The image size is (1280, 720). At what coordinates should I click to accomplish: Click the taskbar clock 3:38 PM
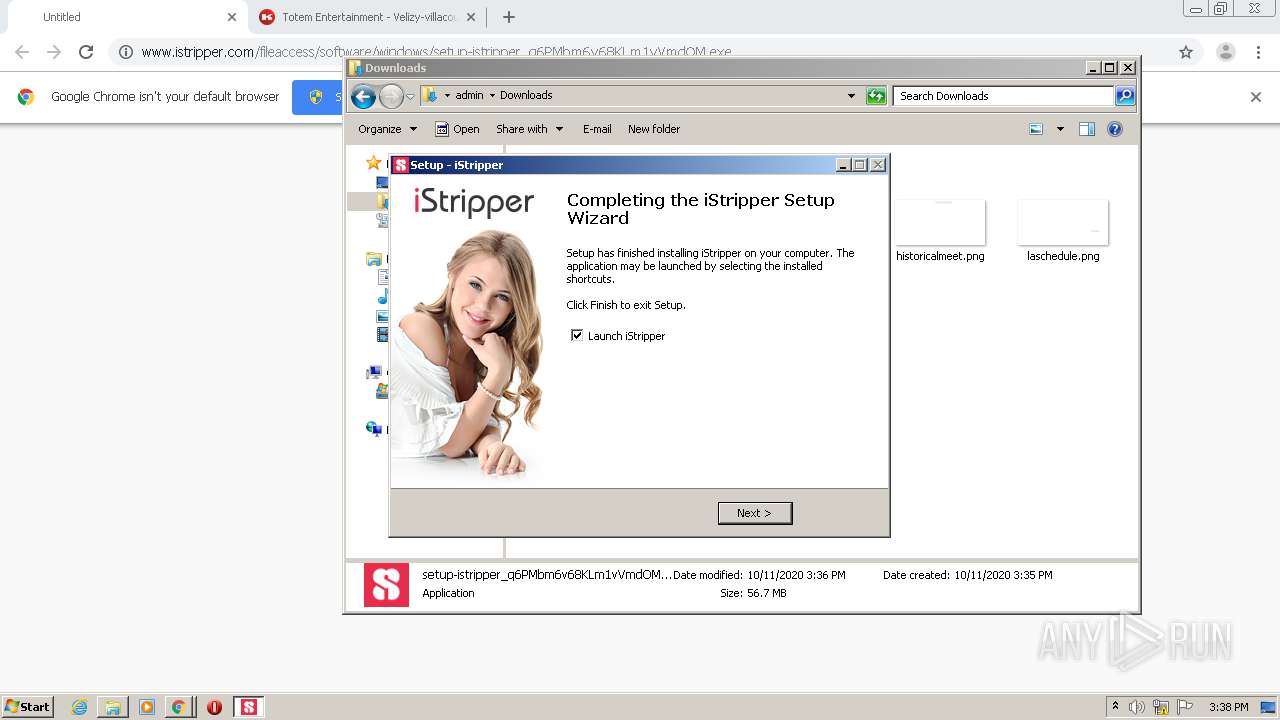coord(1228,707)
